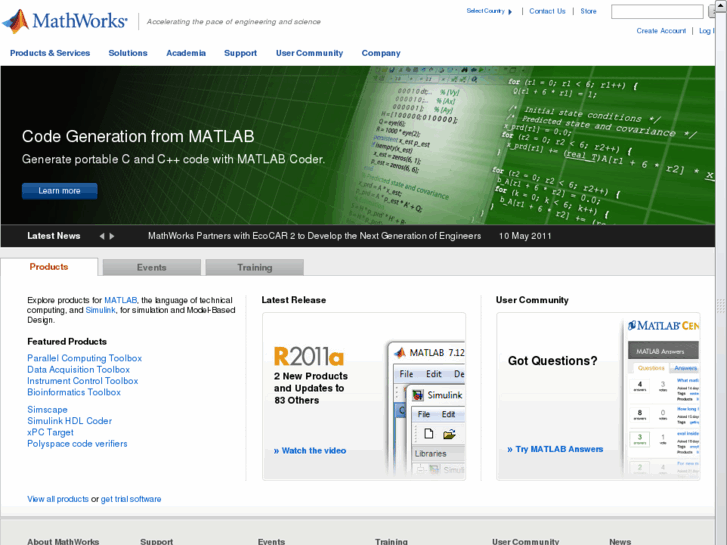Screen dimensions: 727x545
Task: Click About MathWorks footer heading
Action: pos(63,541)
